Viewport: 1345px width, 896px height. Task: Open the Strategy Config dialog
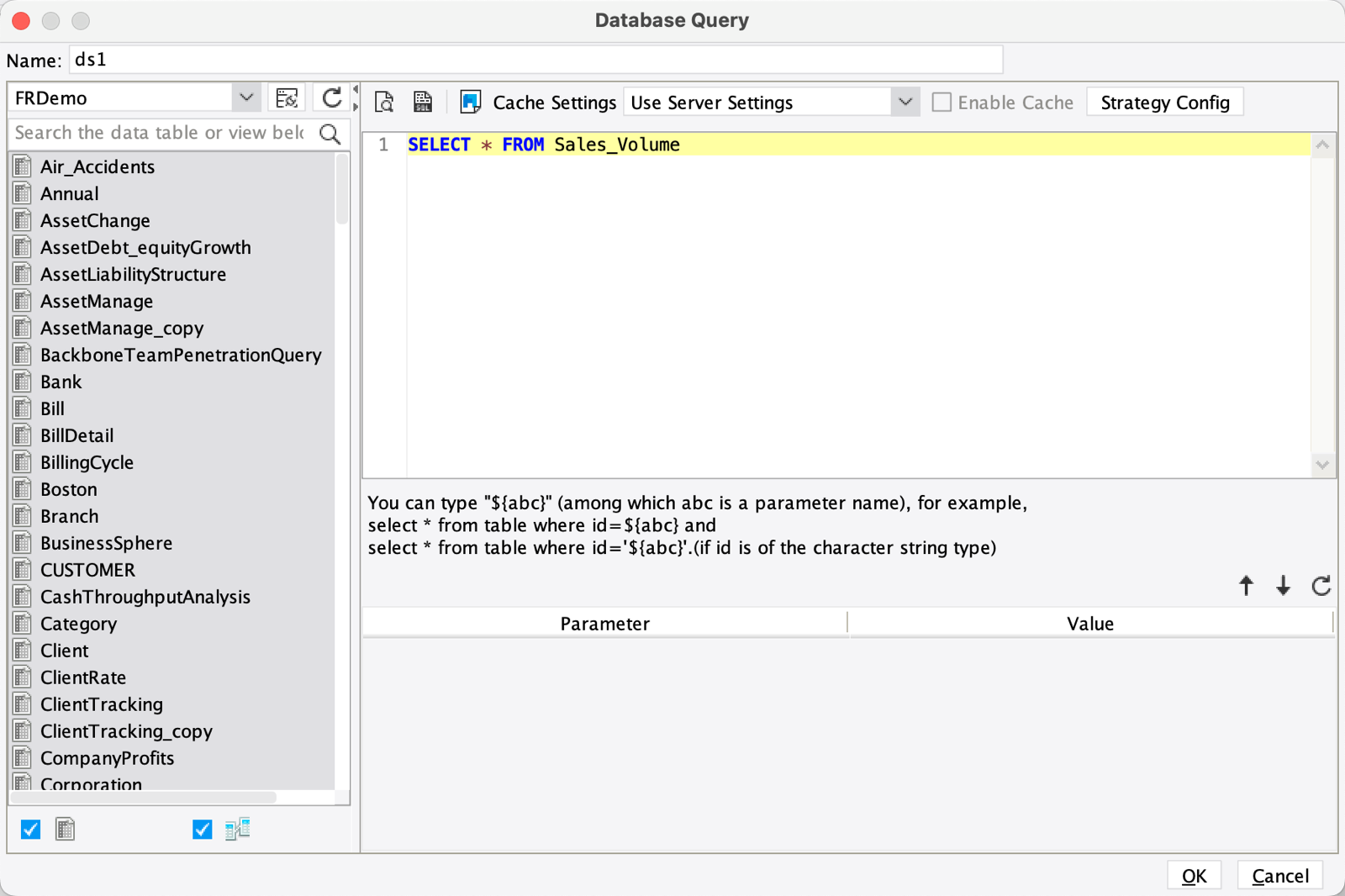(1164, 102)
